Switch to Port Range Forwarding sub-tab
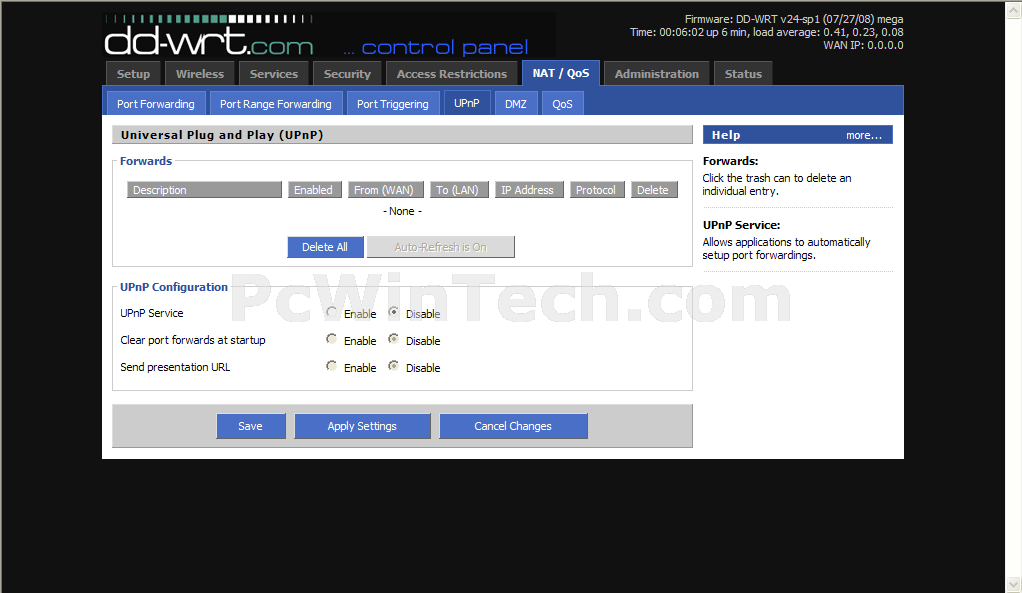Screen dimensions: 1022x593 pyautogui.click(x=276, y=104)
